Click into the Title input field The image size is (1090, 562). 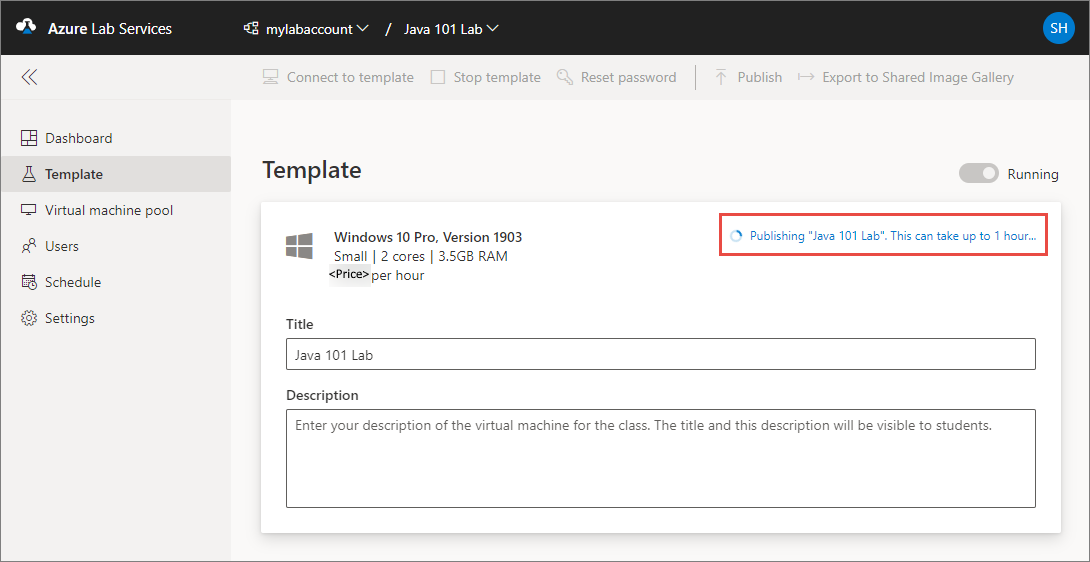click(661, 354)
